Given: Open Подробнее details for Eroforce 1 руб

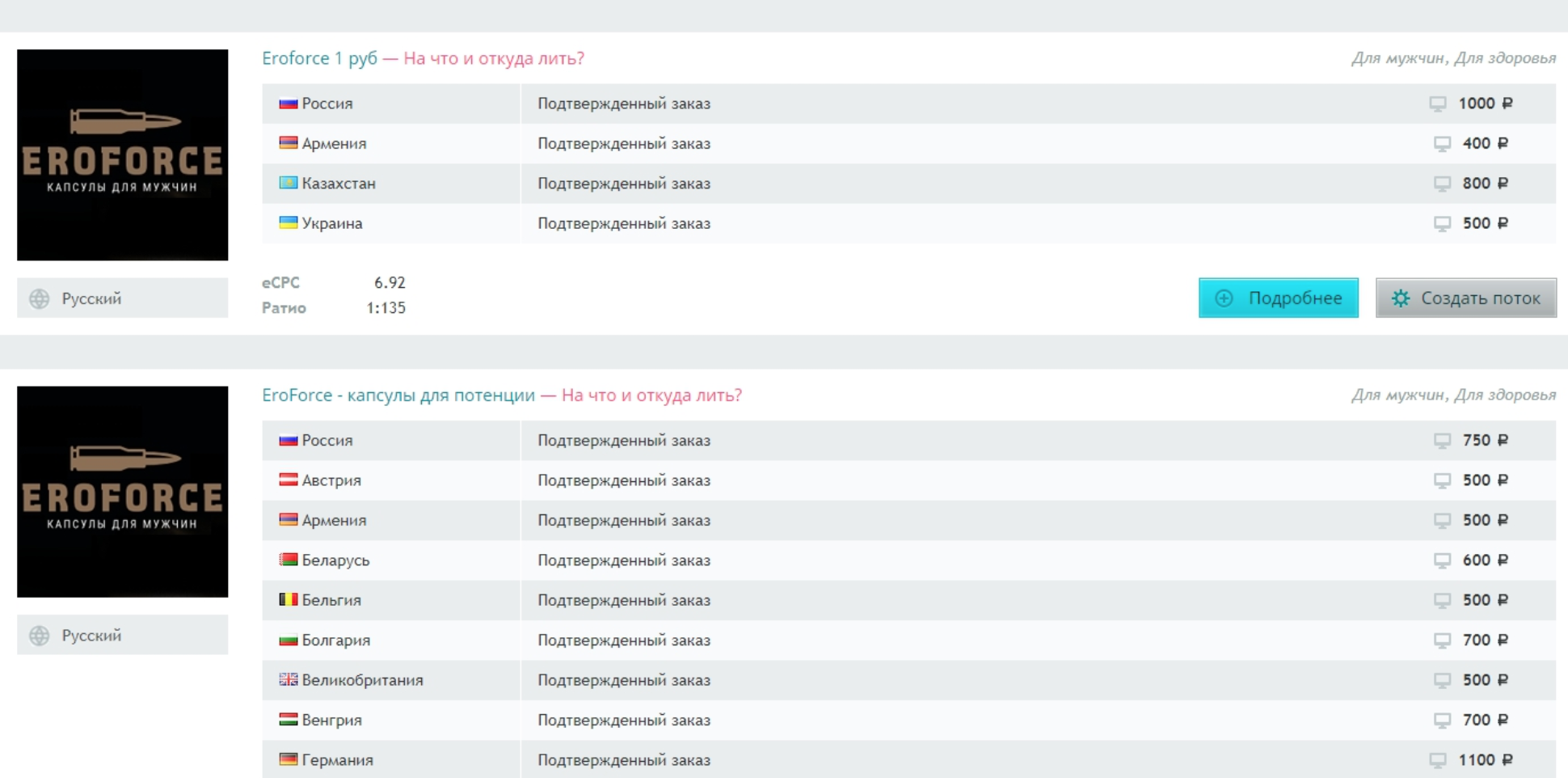Looking at the screenshot, I should pos(1278,298).
